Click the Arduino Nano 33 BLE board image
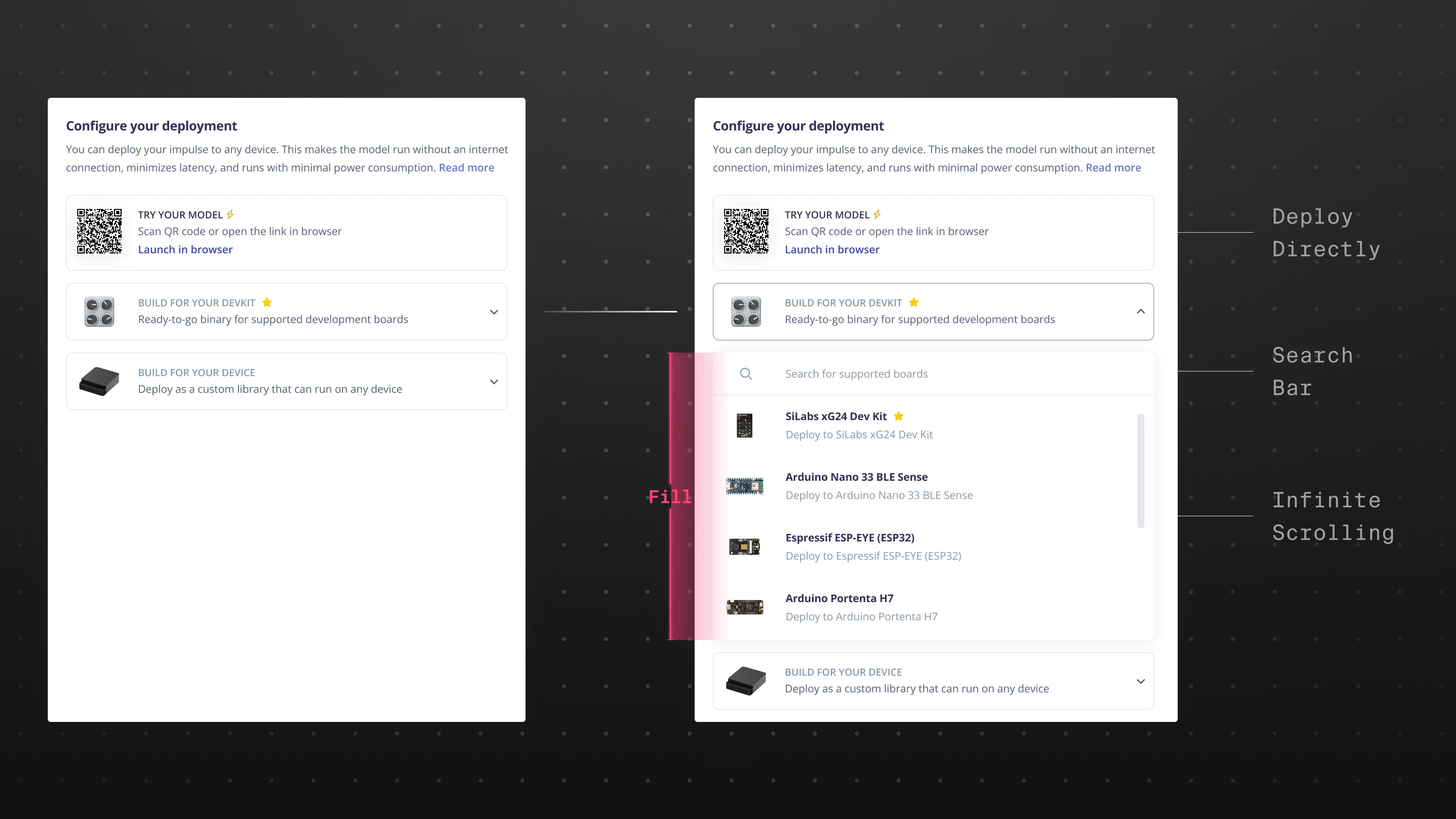This screenshot has height=819, width=1456. click(x=744, y=486)
